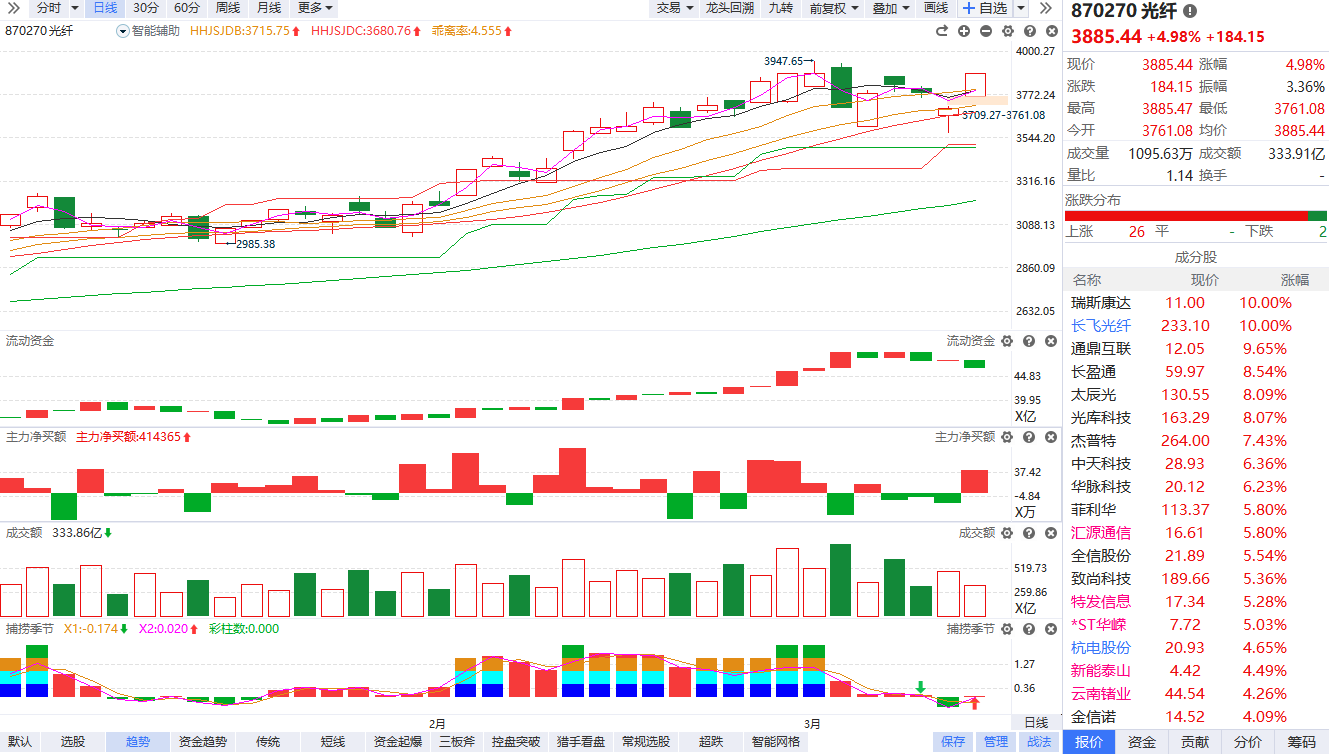Click the 管理 manage button
Viewport: 1329px width, 754px height.
(x=996, y=742)
